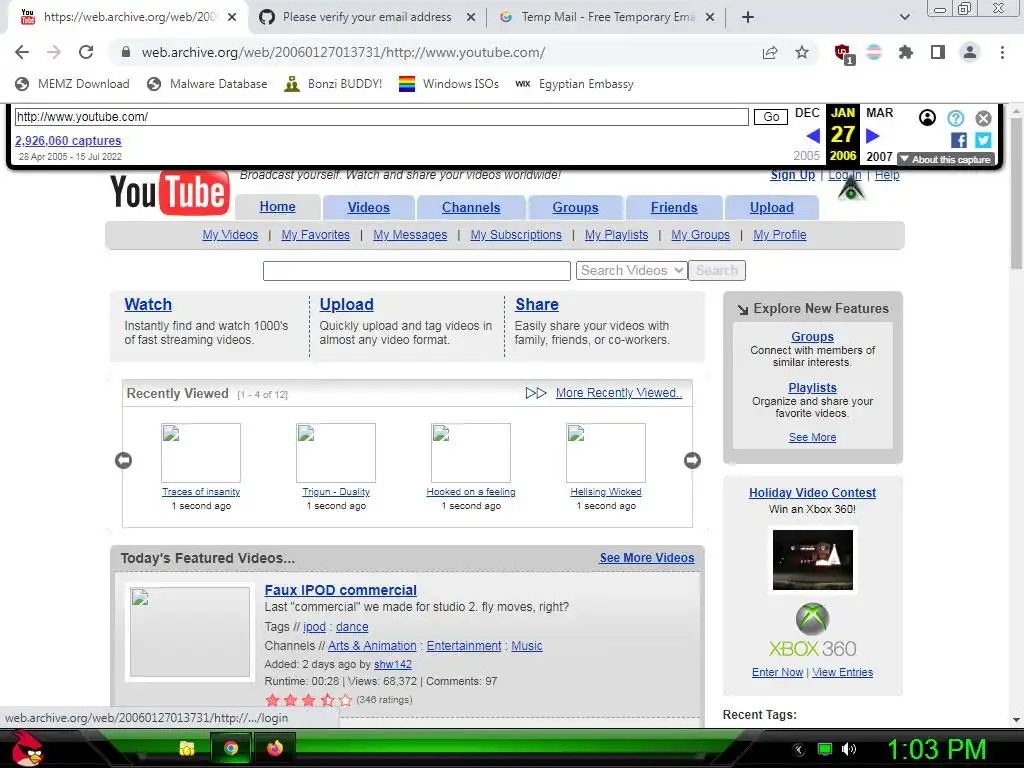Rate the video with the fifth star

[345, 700]
